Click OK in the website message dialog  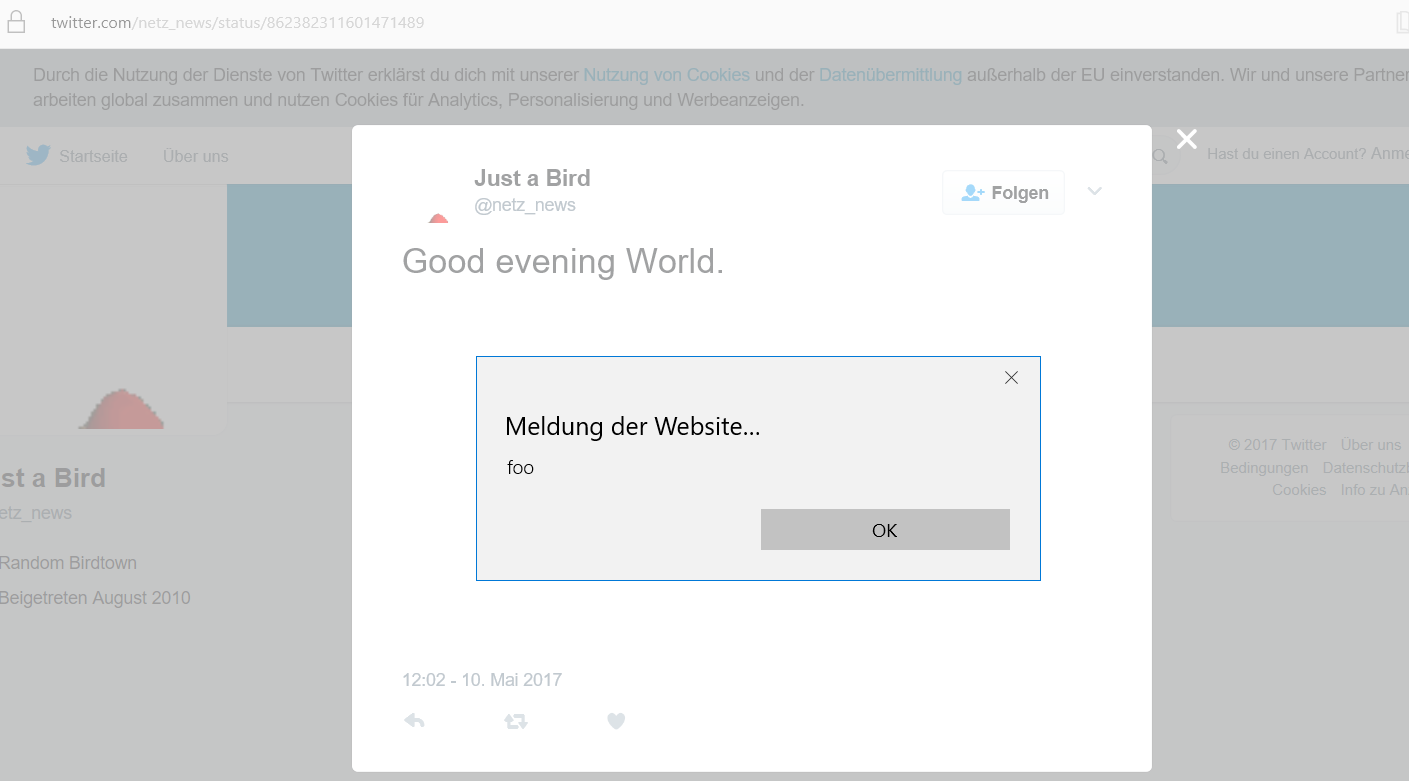point(885,530)
